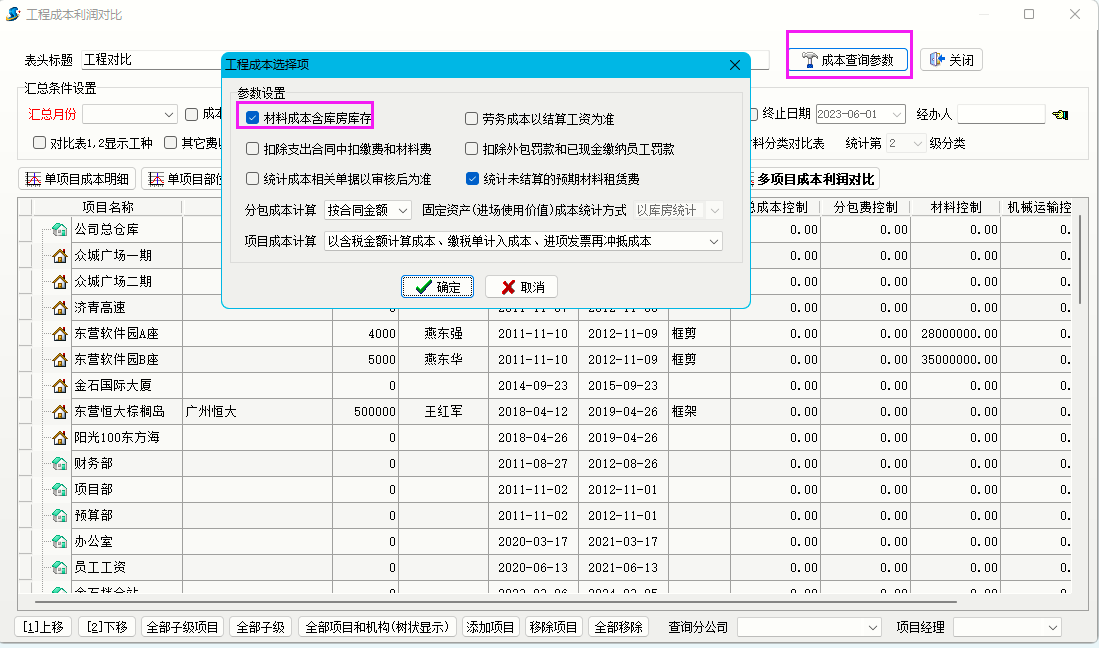1099x648 pixels.
Task: Pick the 阳光100东方海 house icon
Action: pos(60,438)
